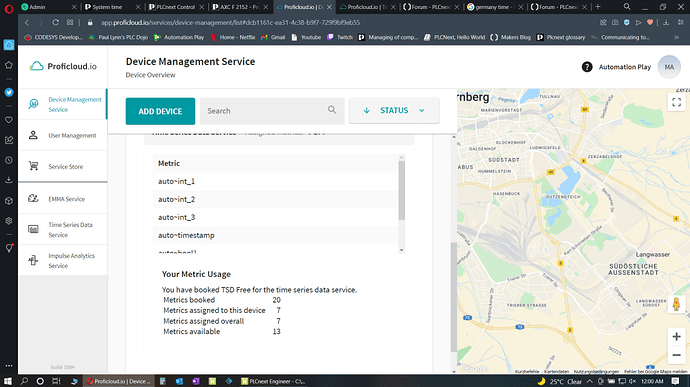The height and width of the screenshot is (387, 690).
Task: Click the Opera logo menu
Action: [9, 9]
